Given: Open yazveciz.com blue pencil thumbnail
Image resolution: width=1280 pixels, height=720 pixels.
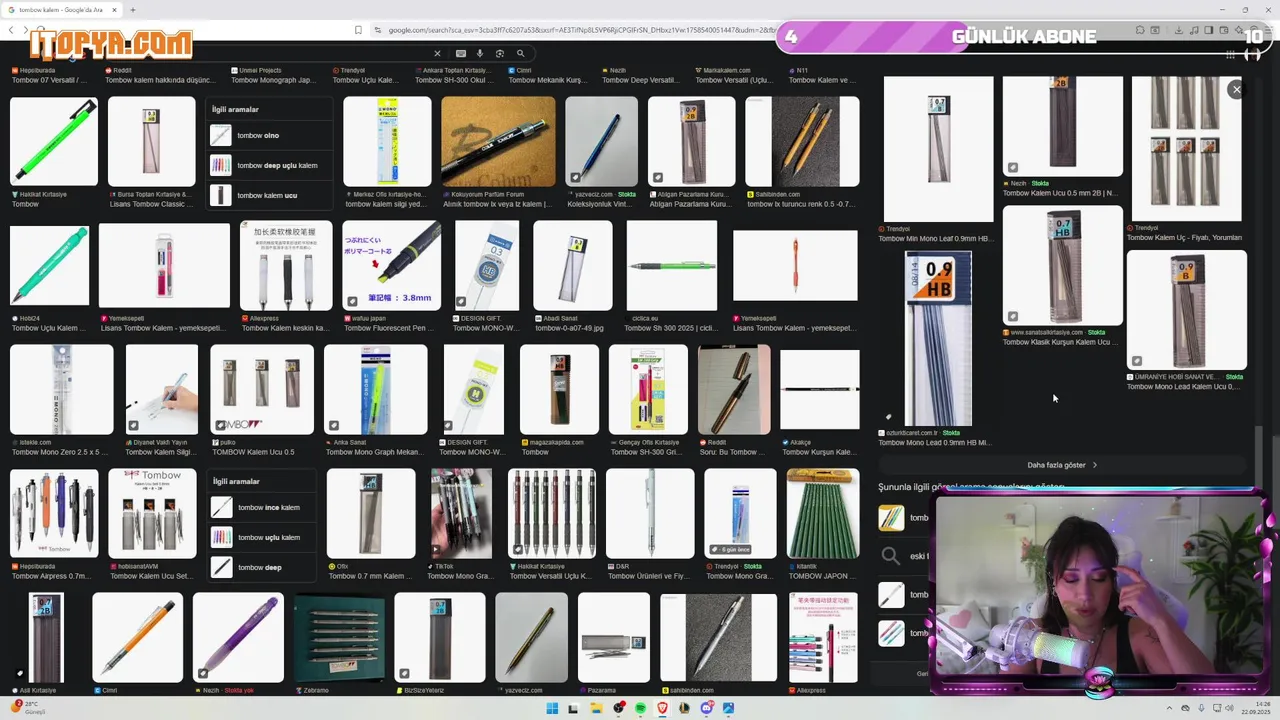Looking at the screenshot, I should (x=601, y=141).
